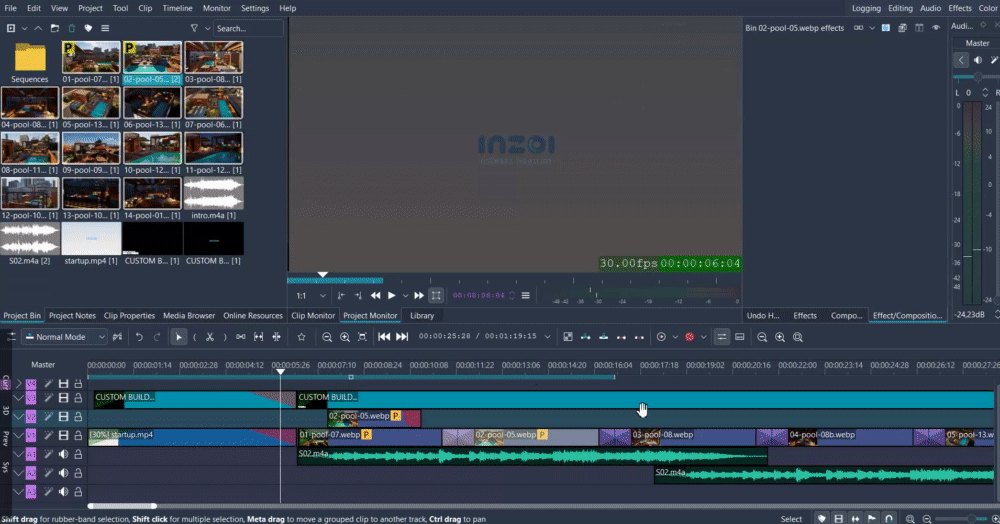1000x524 pixels.
Task: Click the red record/render icon
Action: [689, 337]
